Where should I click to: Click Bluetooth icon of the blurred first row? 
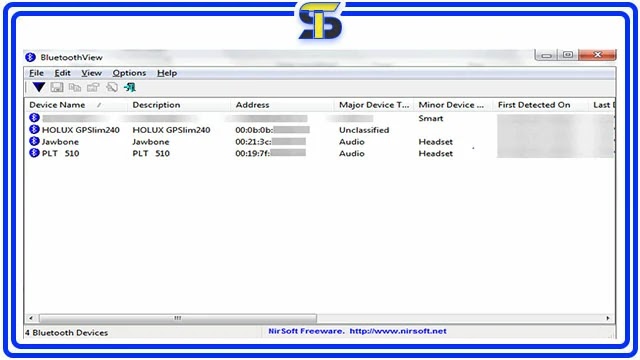(34, 118)
